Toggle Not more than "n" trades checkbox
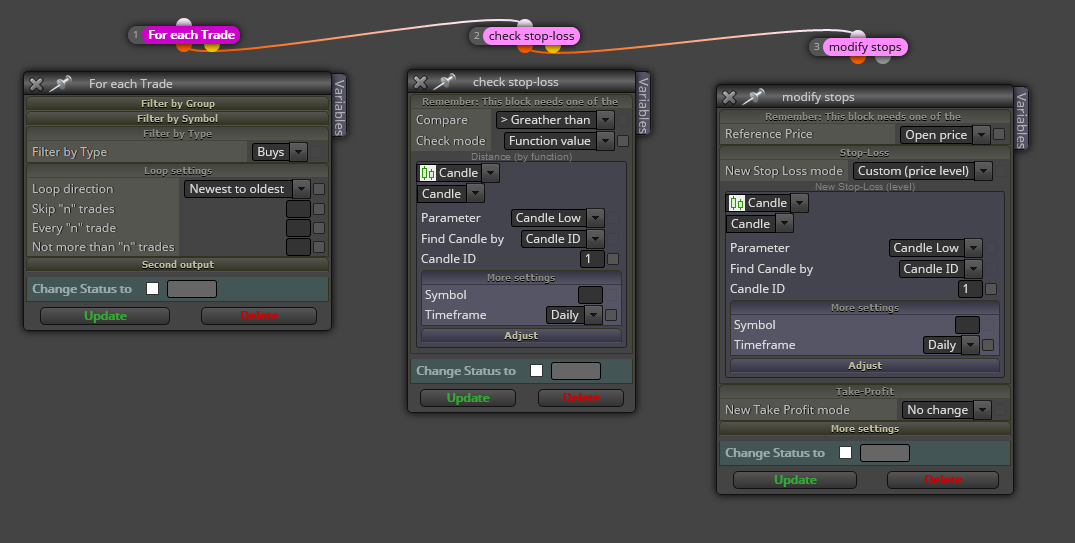The image size is (1075, 543). pyautogui.click(x=319, y=248)
